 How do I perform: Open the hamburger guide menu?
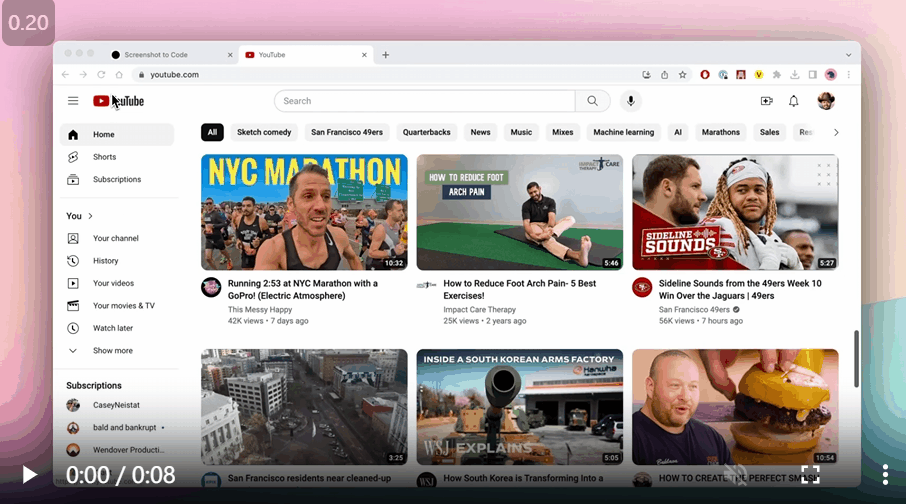pos(73,101)
